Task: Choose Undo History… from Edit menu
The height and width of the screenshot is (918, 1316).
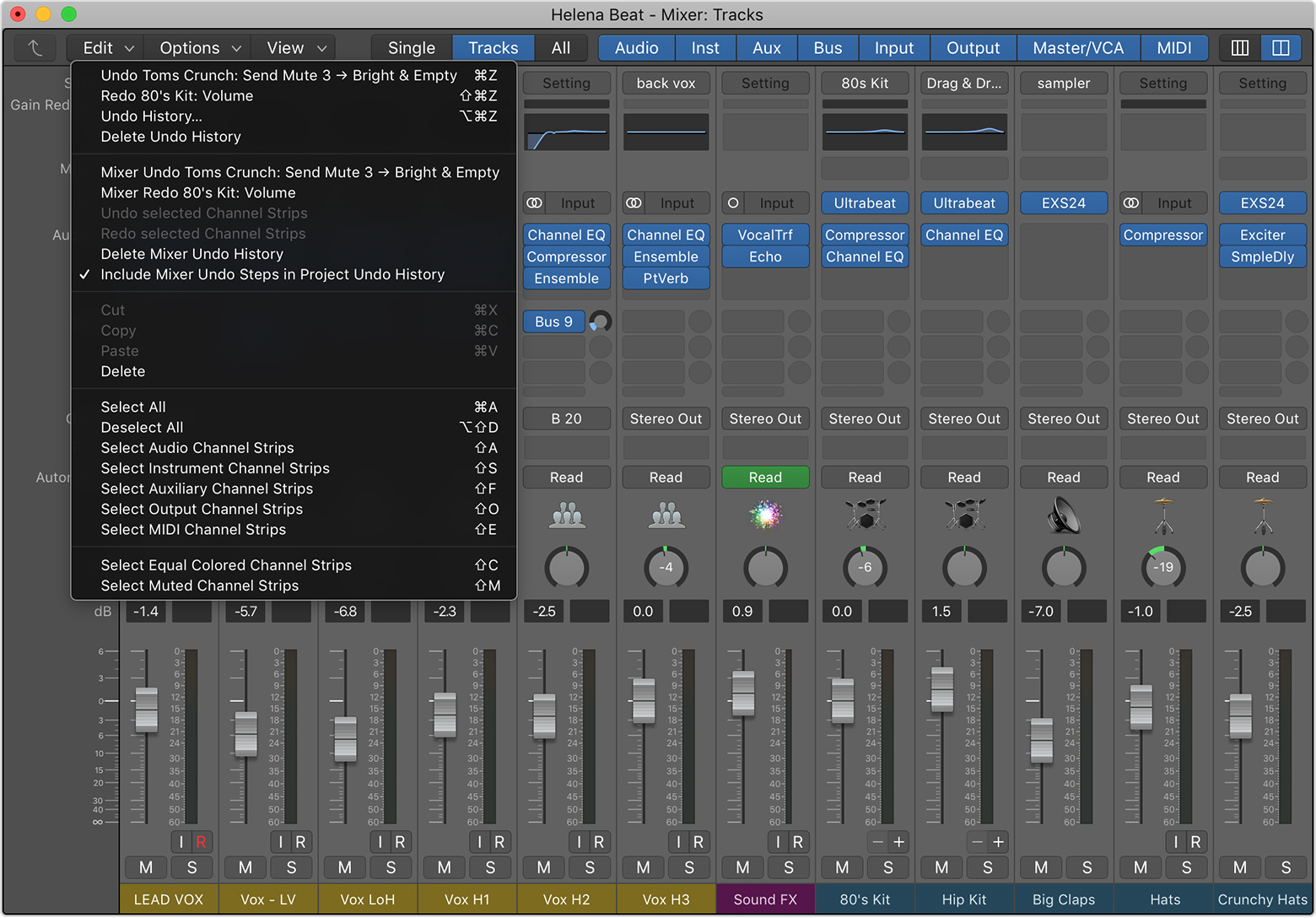Action: pos(294,116)
